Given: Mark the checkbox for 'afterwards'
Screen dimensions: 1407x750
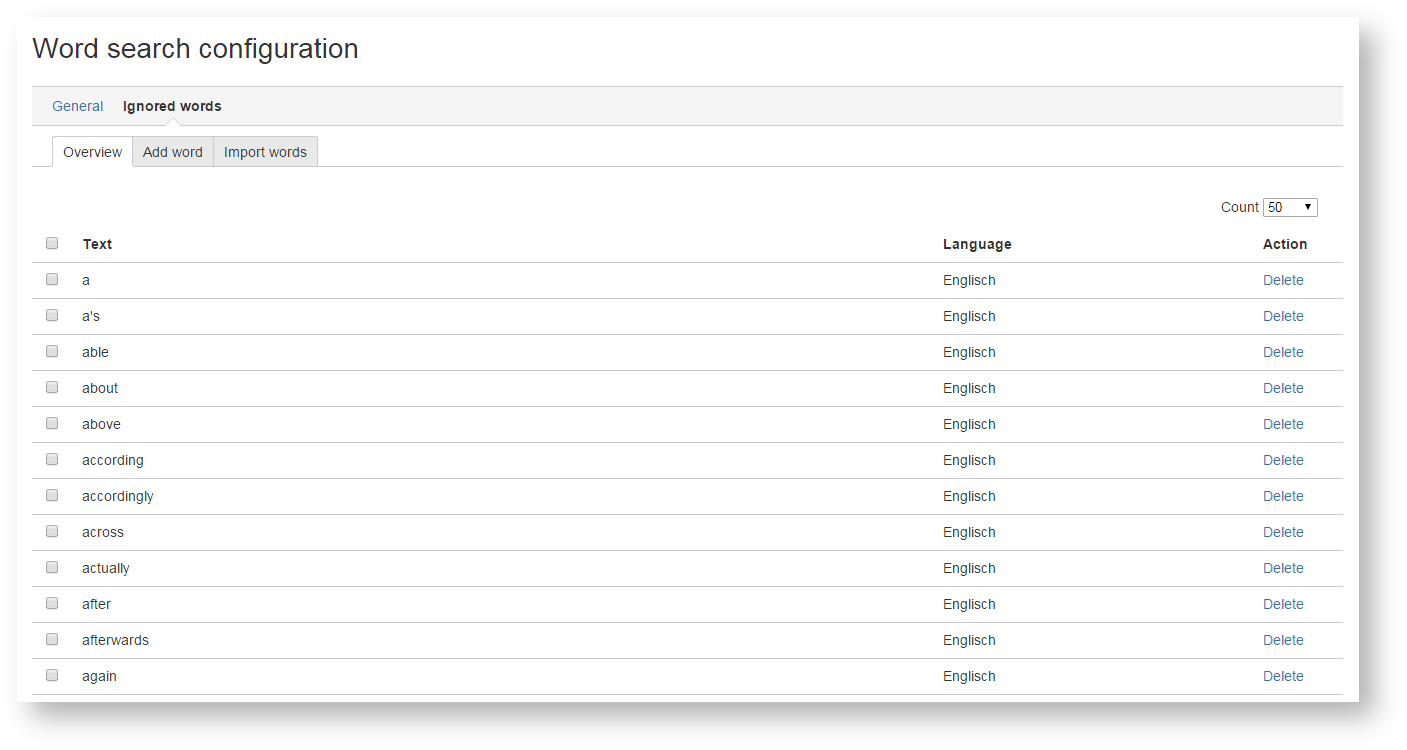Looking at the screenshot, I should (x=52, y=639).
